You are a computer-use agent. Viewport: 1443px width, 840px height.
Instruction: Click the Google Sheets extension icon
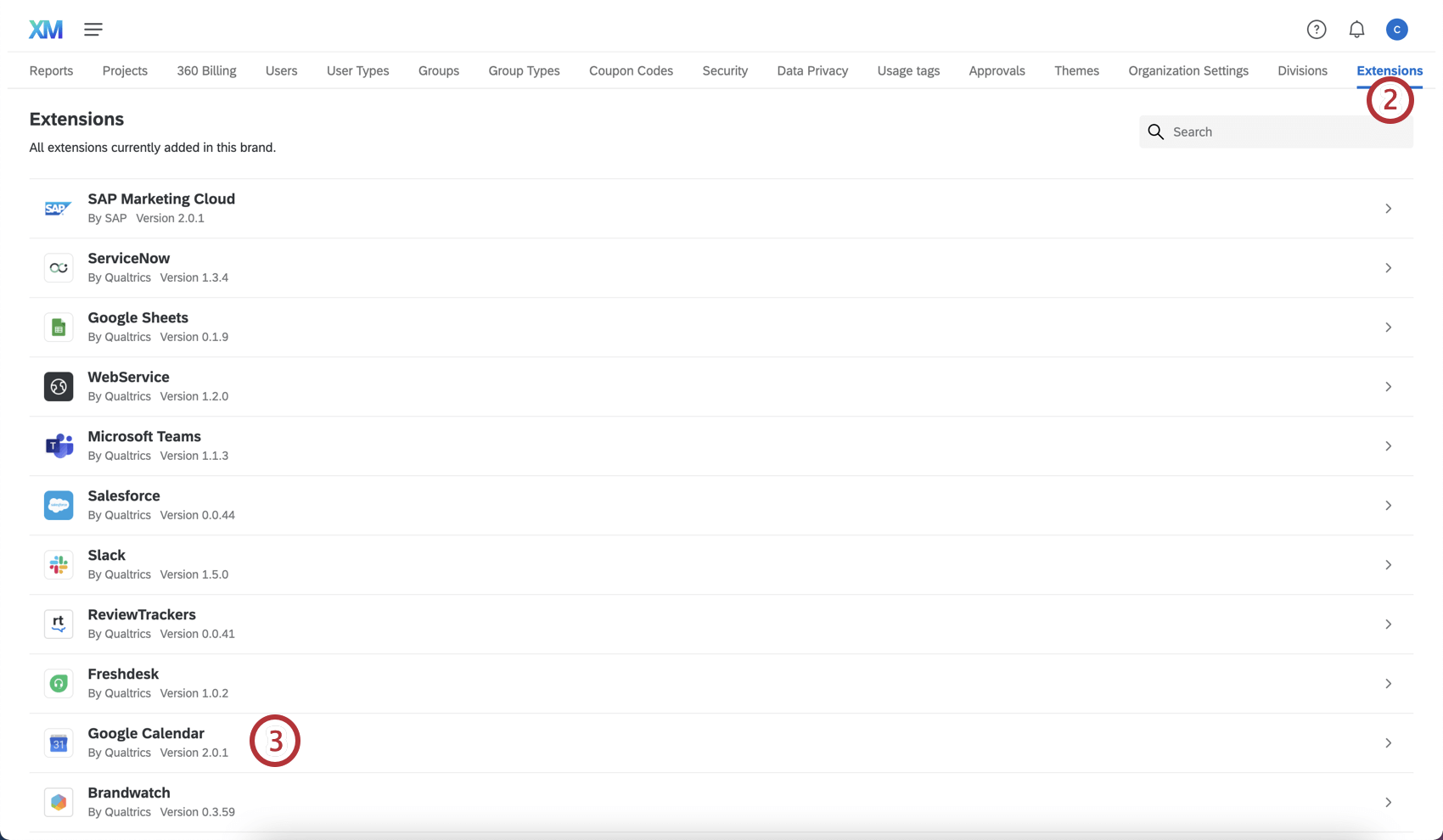tap(58, 327)
